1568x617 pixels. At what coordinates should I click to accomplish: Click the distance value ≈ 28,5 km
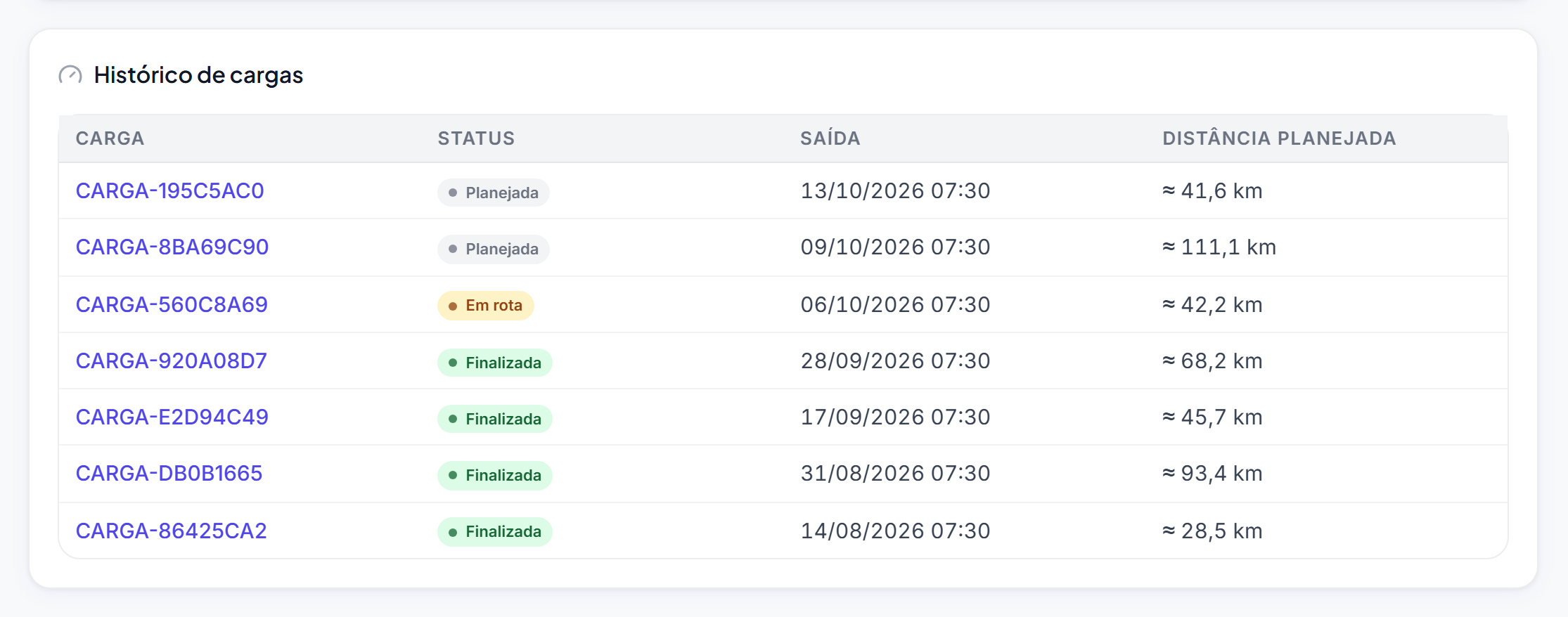click(x=1212, y=531)
